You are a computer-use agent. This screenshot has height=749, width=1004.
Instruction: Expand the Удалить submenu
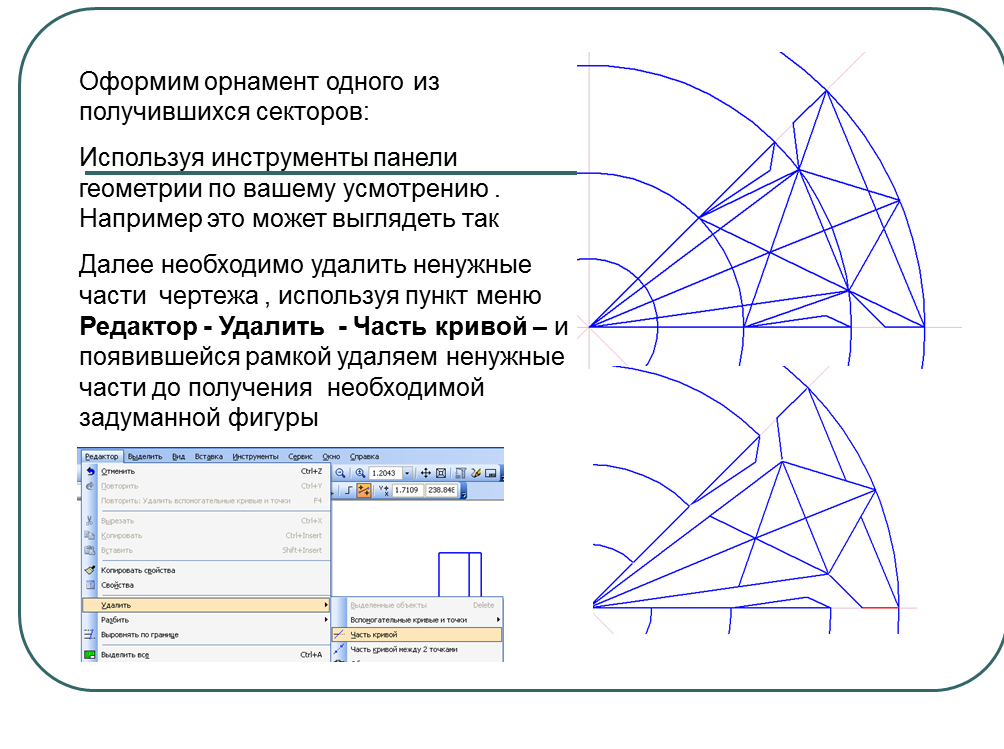pyautogui.click(x=206, y=605)
